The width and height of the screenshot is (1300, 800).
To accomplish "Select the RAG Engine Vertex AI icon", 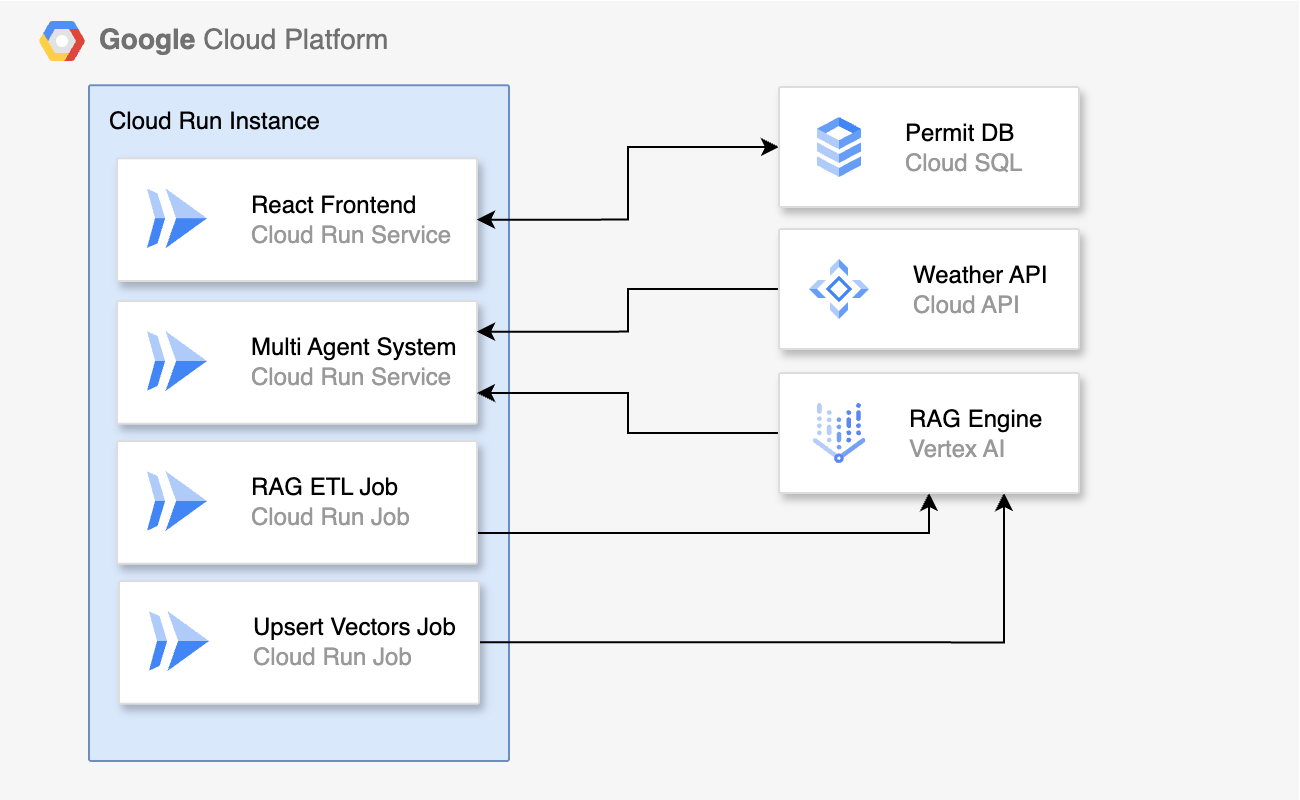I will [x=838, y=432].
